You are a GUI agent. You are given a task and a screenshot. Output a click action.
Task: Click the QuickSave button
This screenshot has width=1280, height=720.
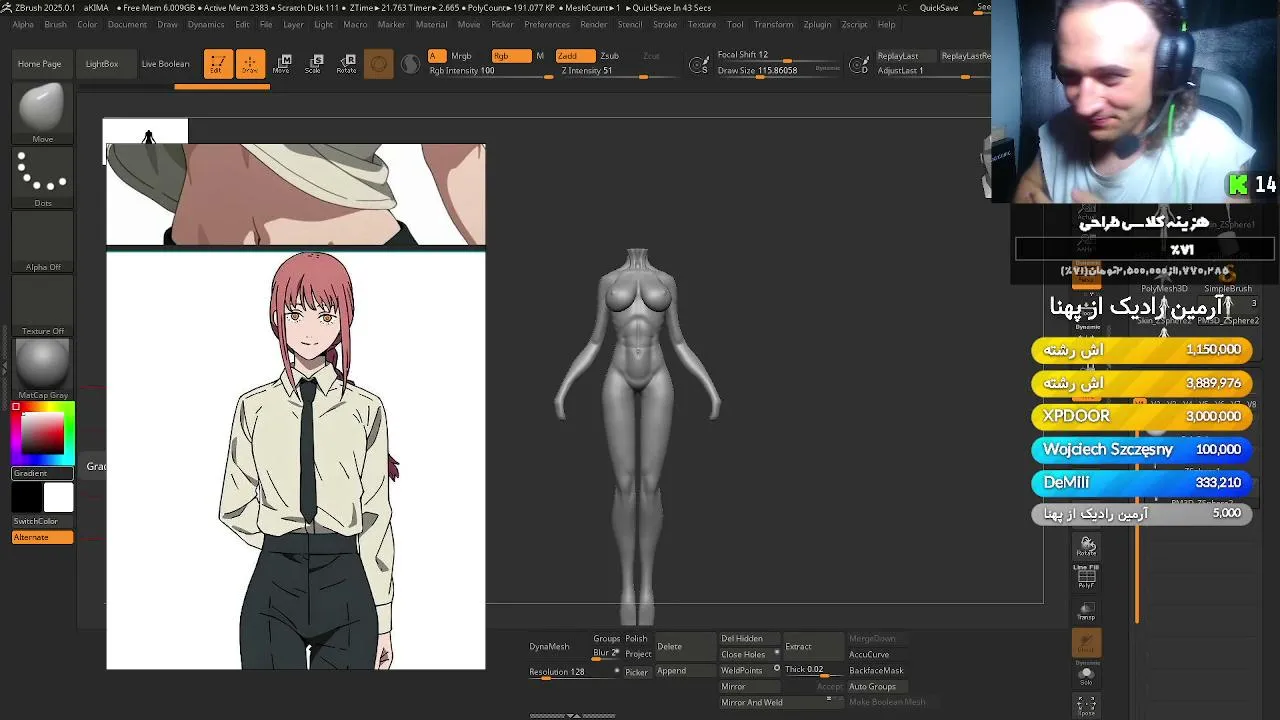[939, 8]
